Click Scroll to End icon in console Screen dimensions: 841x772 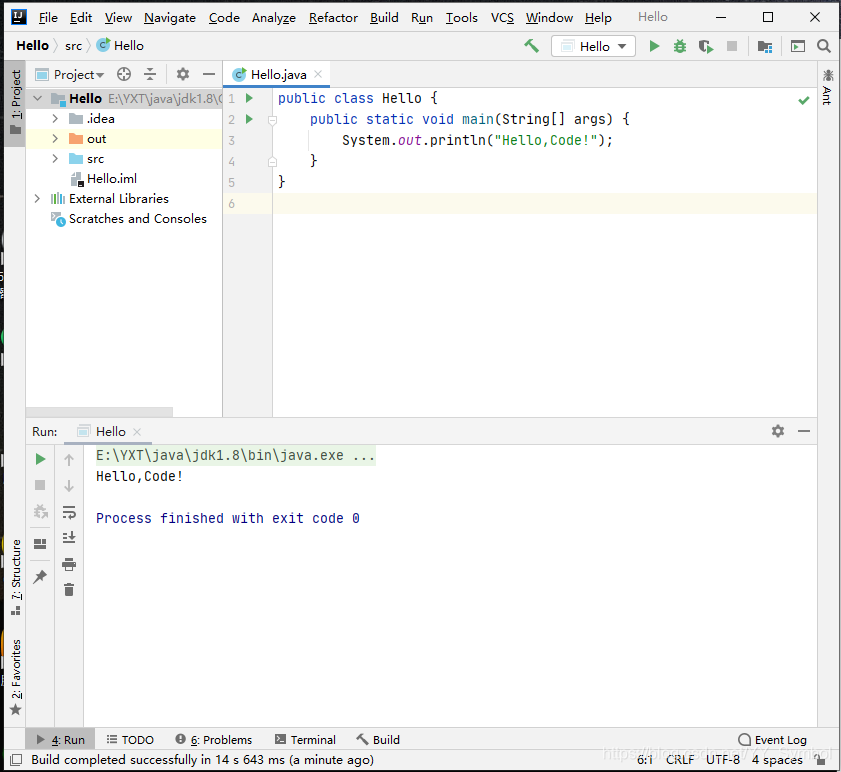(x=69, y=538)
